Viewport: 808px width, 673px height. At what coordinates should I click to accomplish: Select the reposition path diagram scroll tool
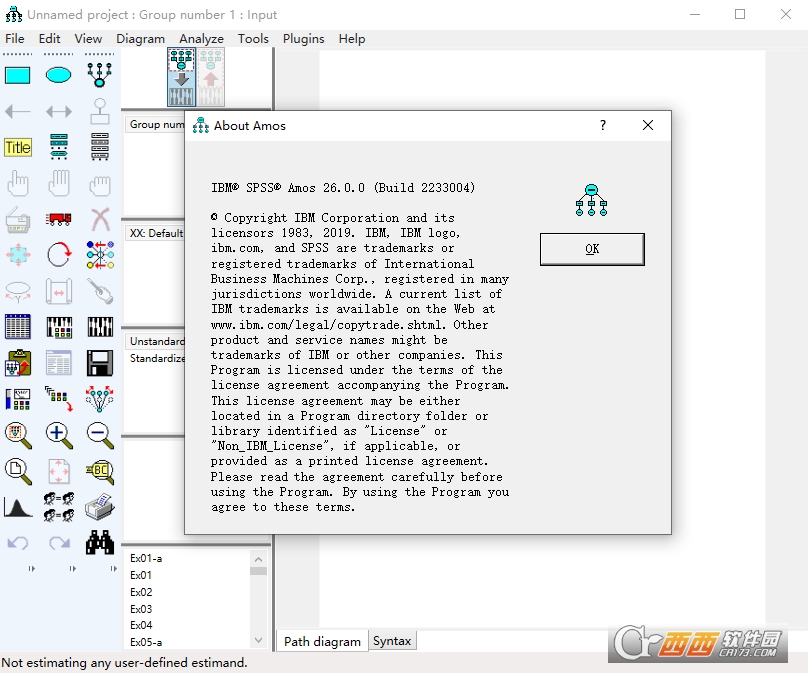click(59, 292)
